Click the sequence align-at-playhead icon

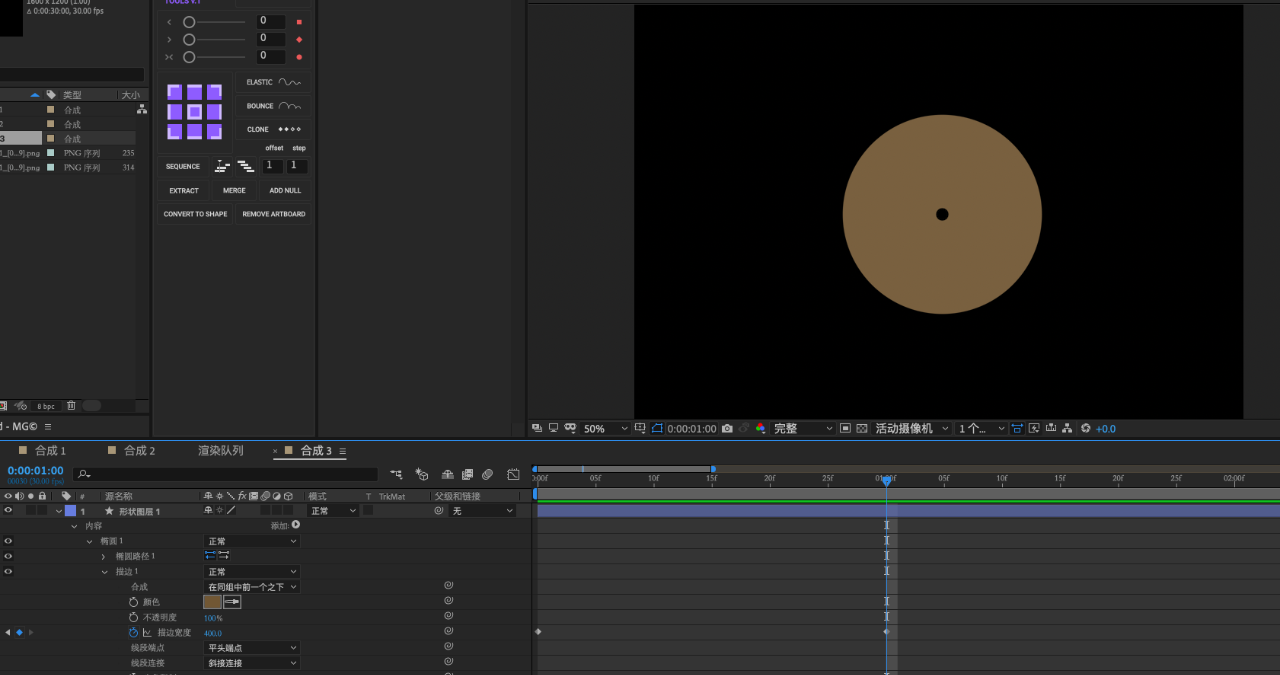click(222, 166)
